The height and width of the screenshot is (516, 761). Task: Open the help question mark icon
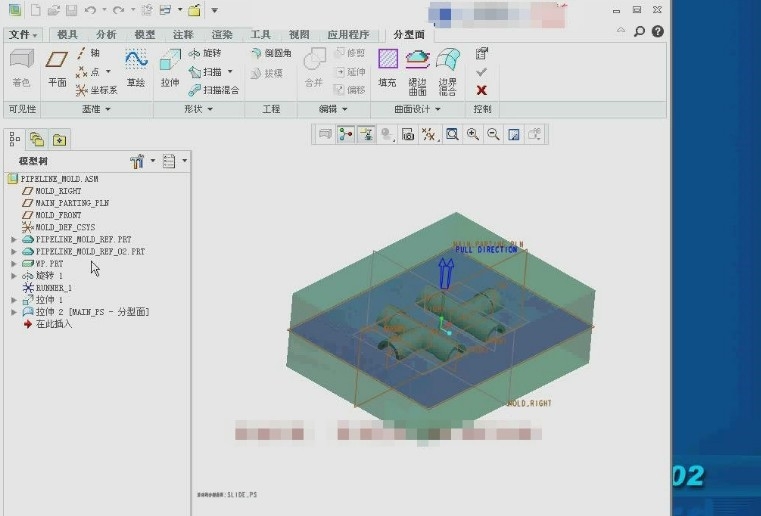tap(658, 32)
